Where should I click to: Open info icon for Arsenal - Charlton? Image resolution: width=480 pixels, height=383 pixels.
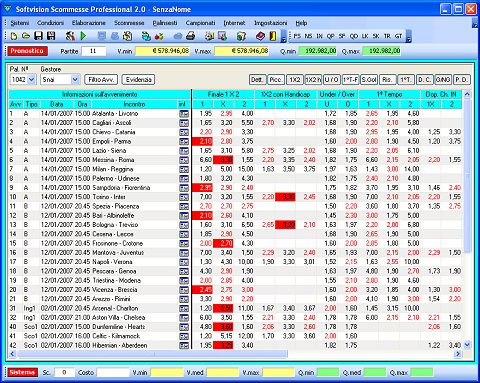[184, 308]
